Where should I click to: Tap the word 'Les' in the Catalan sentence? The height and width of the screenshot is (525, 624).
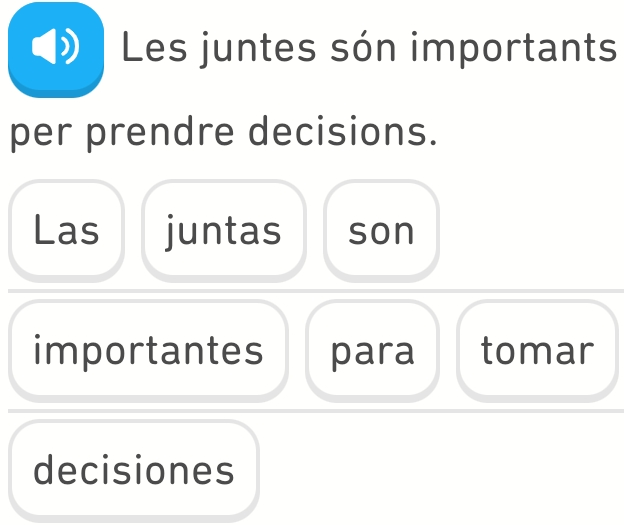click(x=148, y=47)
